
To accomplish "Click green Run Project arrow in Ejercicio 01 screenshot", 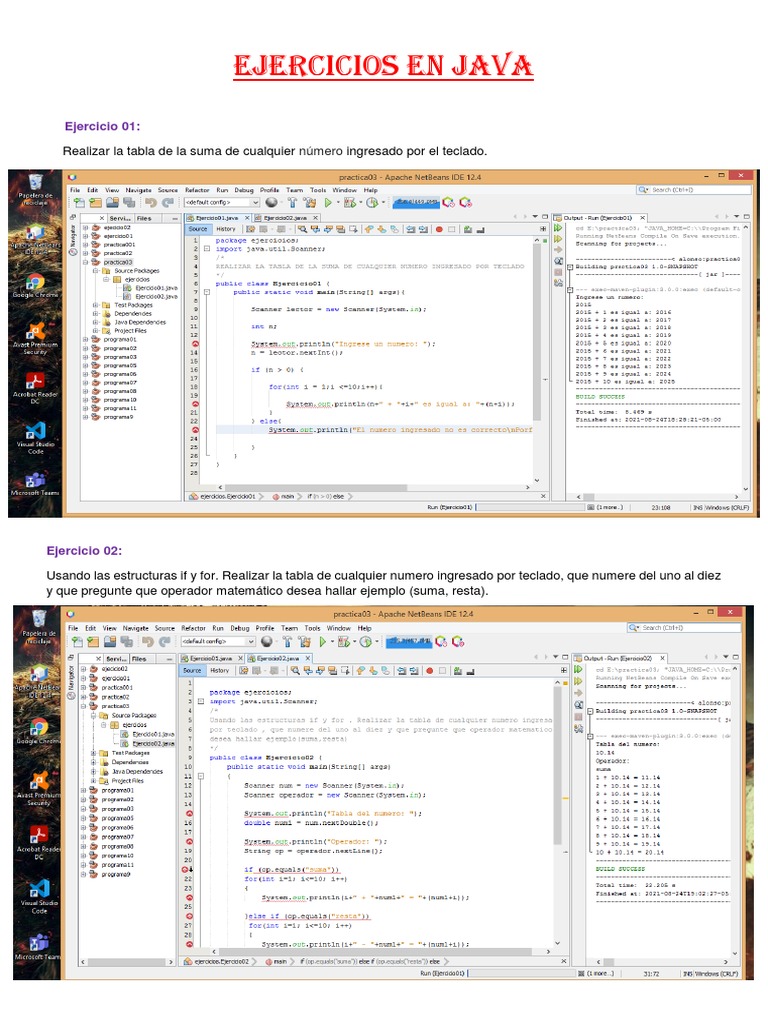I will coord(328,203).
